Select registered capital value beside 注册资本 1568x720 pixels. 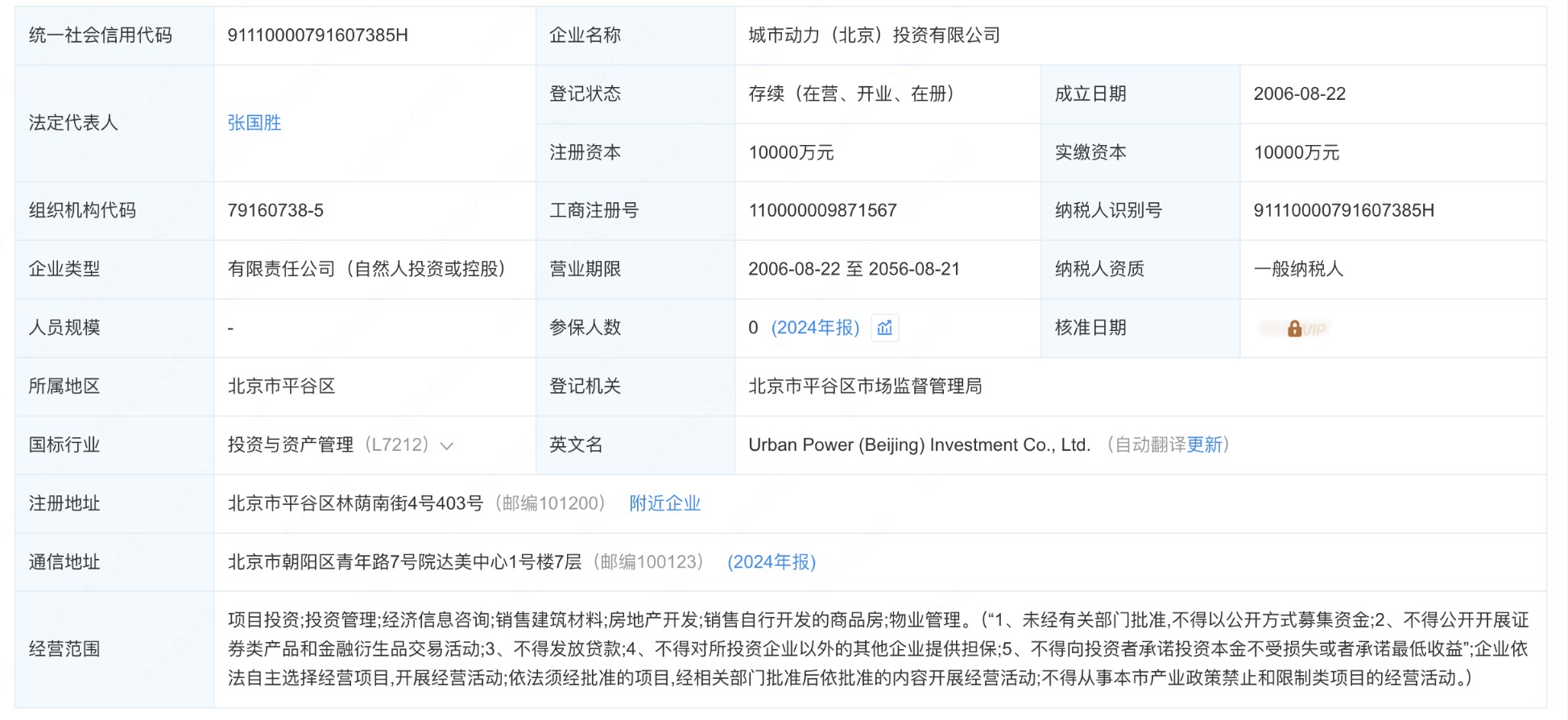coord(791,152)
